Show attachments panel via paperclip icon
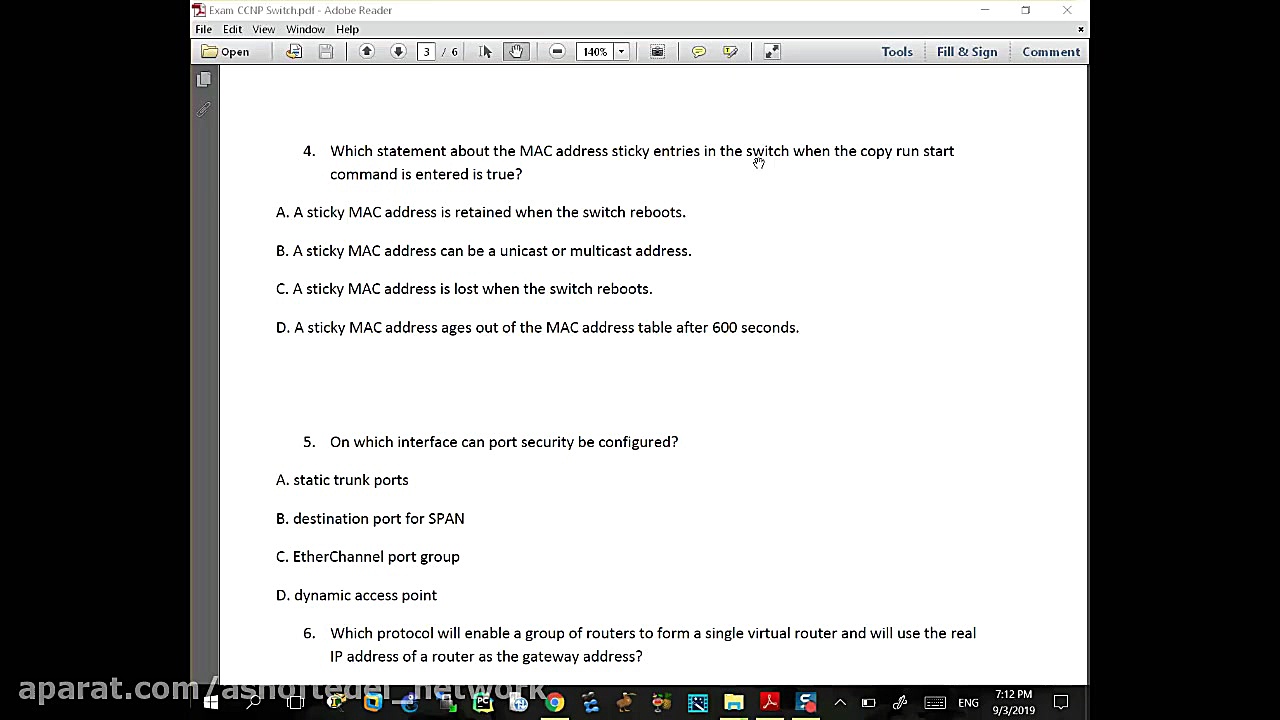This screenshot has height=720, width=1280. [x=204, y=109]
